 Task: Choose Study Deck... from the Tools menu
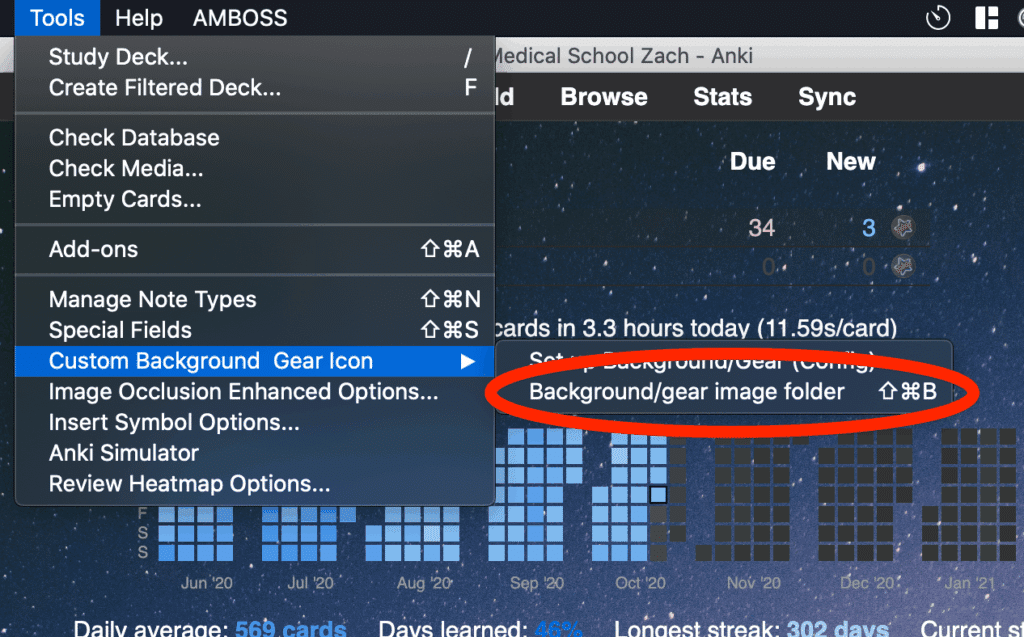(255, 57)
